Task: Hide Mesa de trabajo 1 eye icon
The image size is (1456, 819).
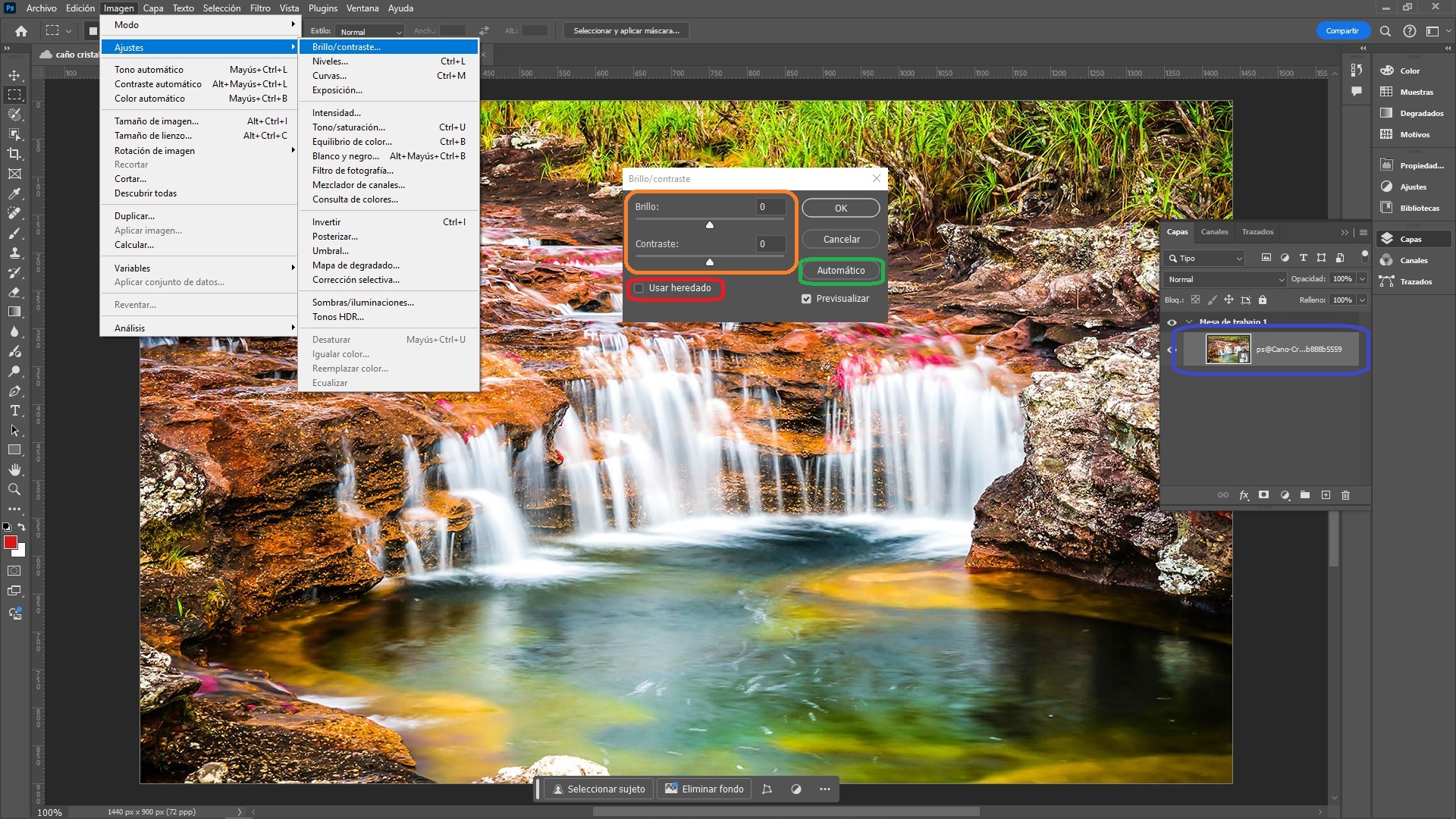Action: point(1172,322)
